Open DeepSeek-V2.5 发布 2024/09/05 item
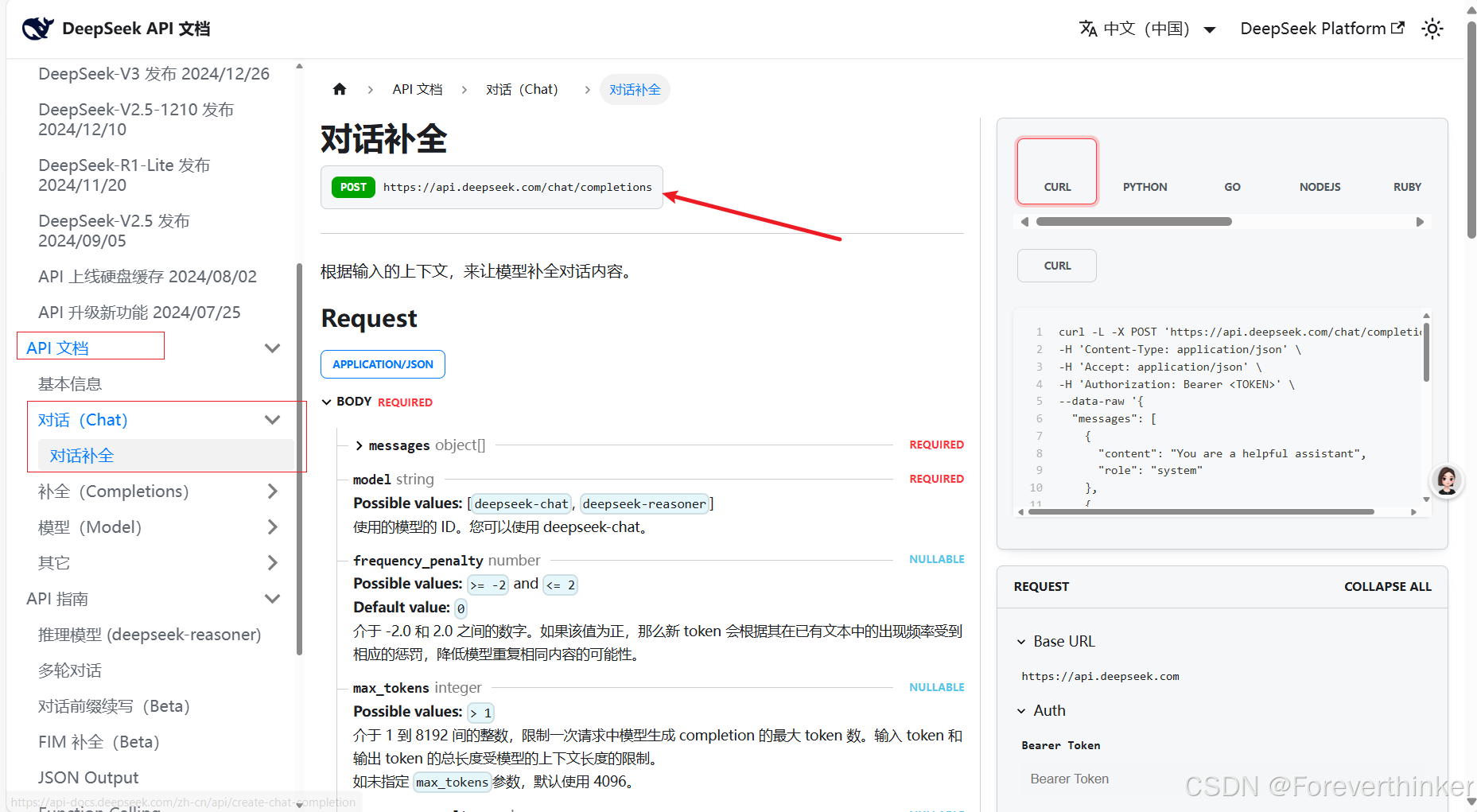The height and width of the screenshot is (812, 1477). (x=114, y=231)
